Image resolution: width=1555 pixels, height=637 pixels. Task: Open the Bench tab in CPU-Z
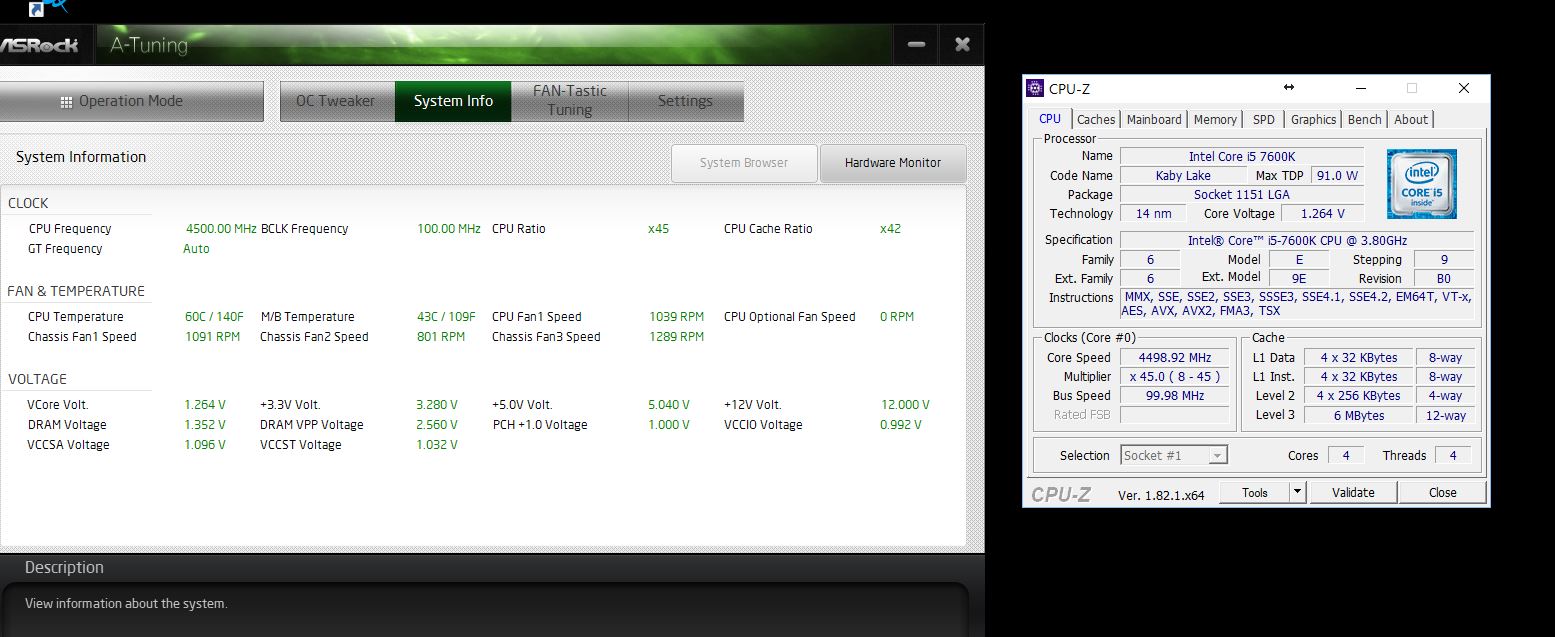(1364, 119)
